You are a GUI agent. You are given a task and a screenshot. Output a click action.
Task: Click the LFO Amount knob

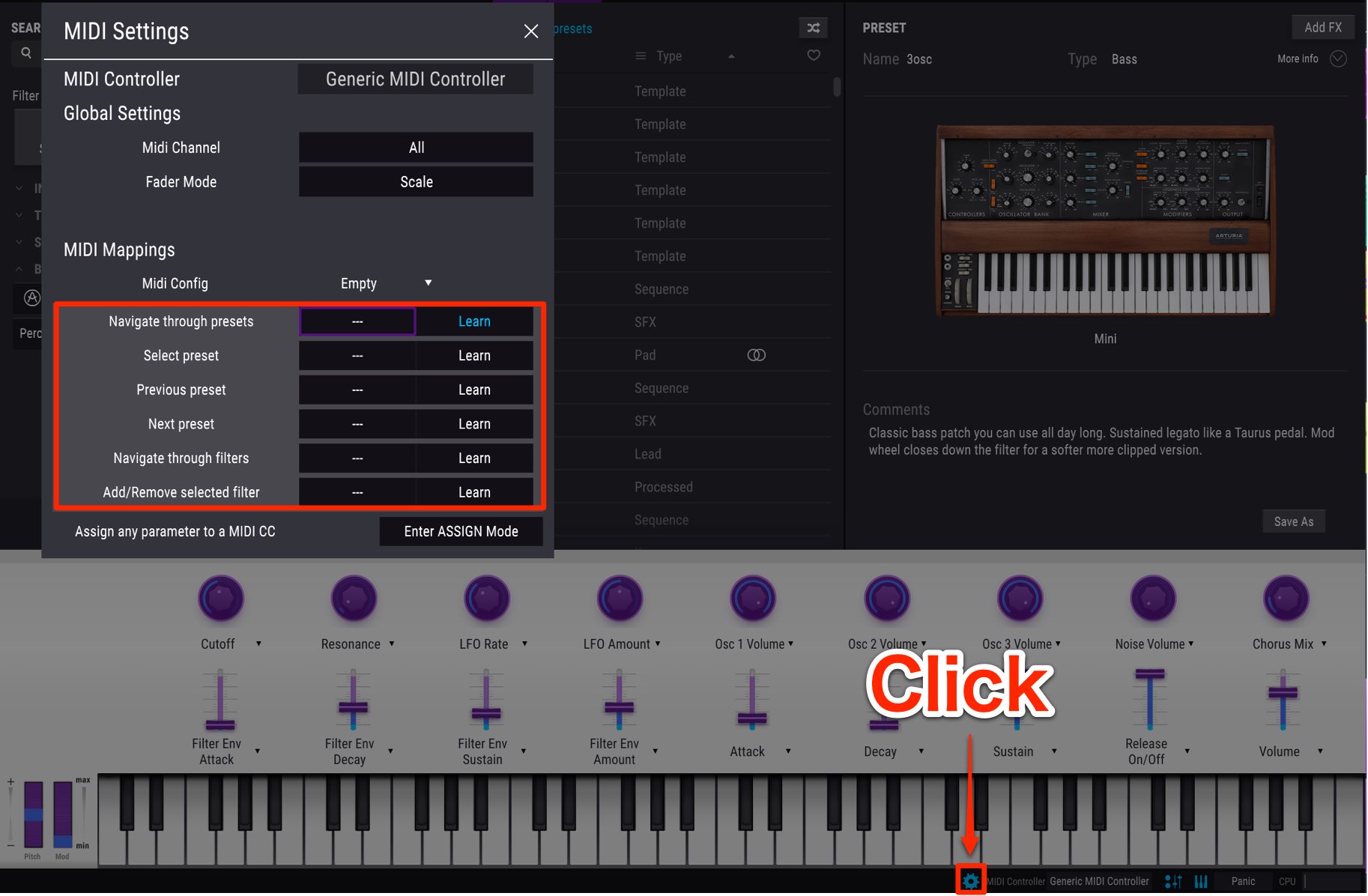tap(620, 599)
